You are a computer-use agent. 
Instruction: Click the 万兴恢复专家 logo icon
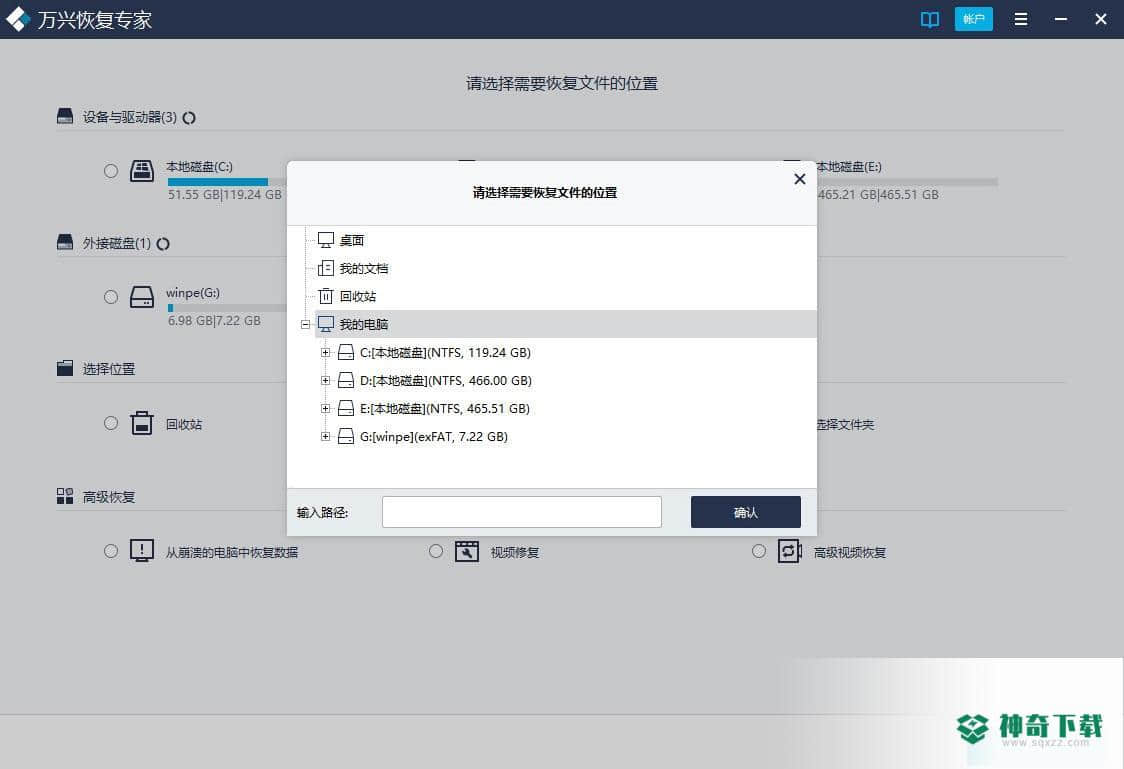[17, 19]
